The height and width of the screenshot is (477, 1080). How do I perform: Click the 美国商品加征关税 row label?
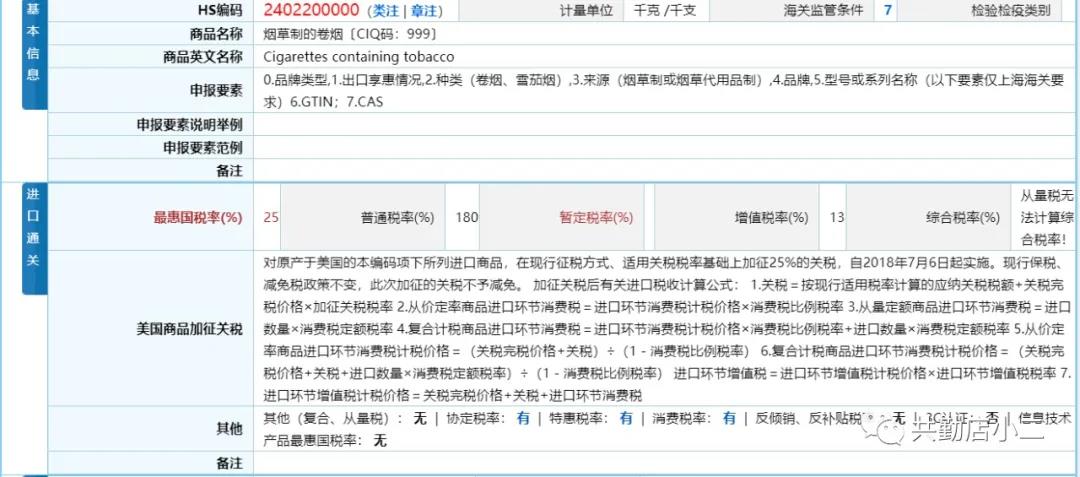(189, 327)
